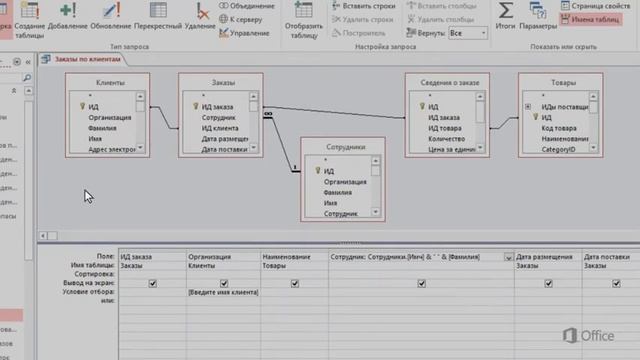Collapse navigation group with double chevron up
The width and height of the screenshot is (640, 360).
(x=14, y=91)
